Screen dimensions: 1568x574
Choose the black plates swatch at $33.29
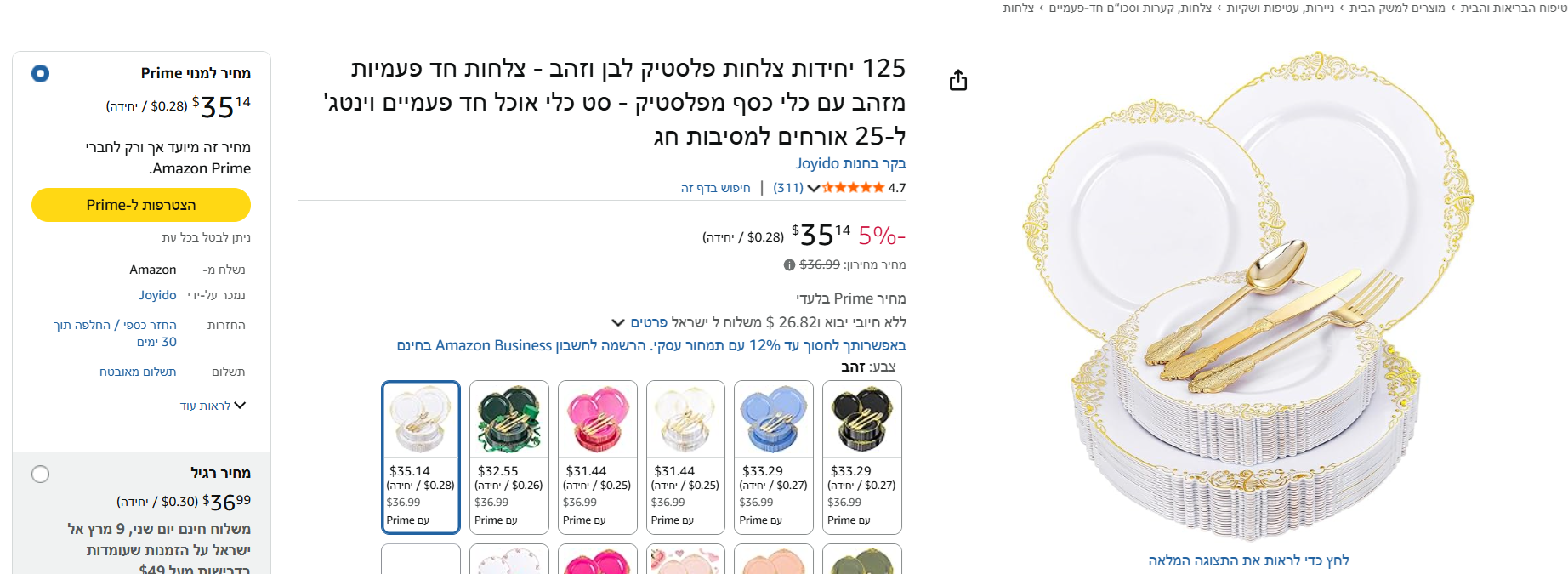(862, 457)
